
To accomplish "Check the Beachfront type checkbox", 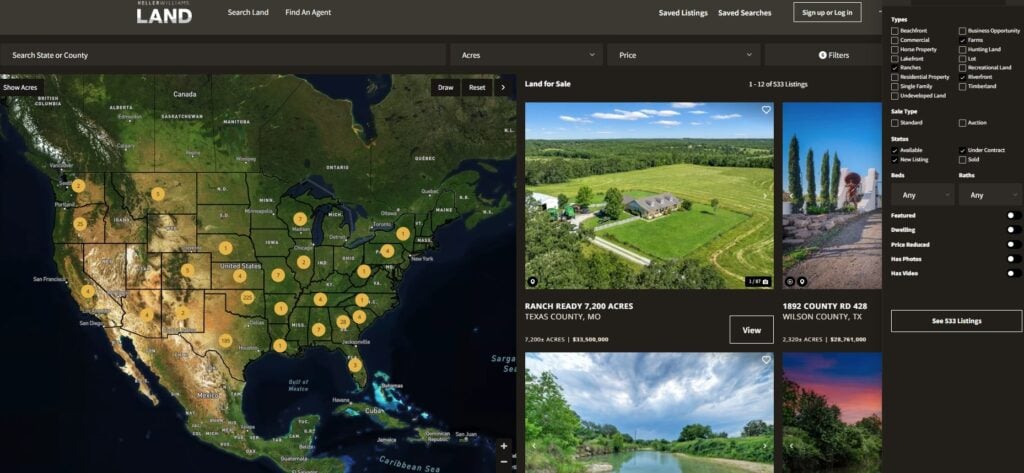I will 895,31.
